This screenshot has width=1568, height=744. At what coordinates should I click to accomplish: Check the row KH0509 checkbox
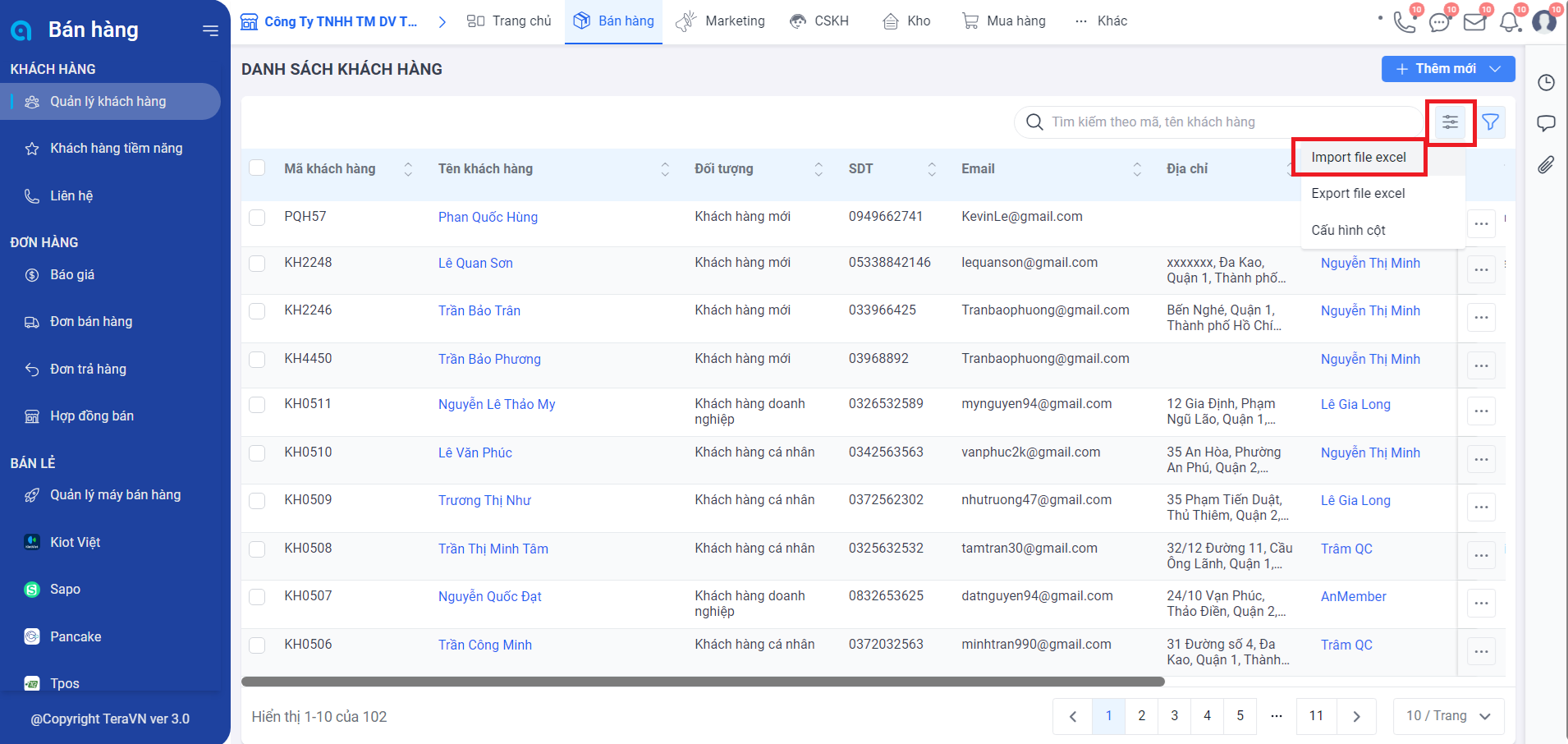pos(257,500)
